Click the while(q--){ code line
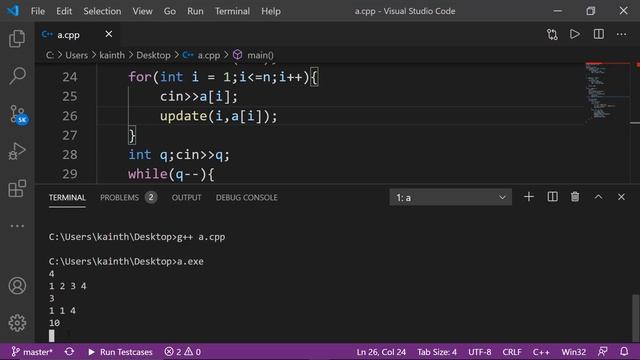The image size is (640, 360). (x=171, y=174)
